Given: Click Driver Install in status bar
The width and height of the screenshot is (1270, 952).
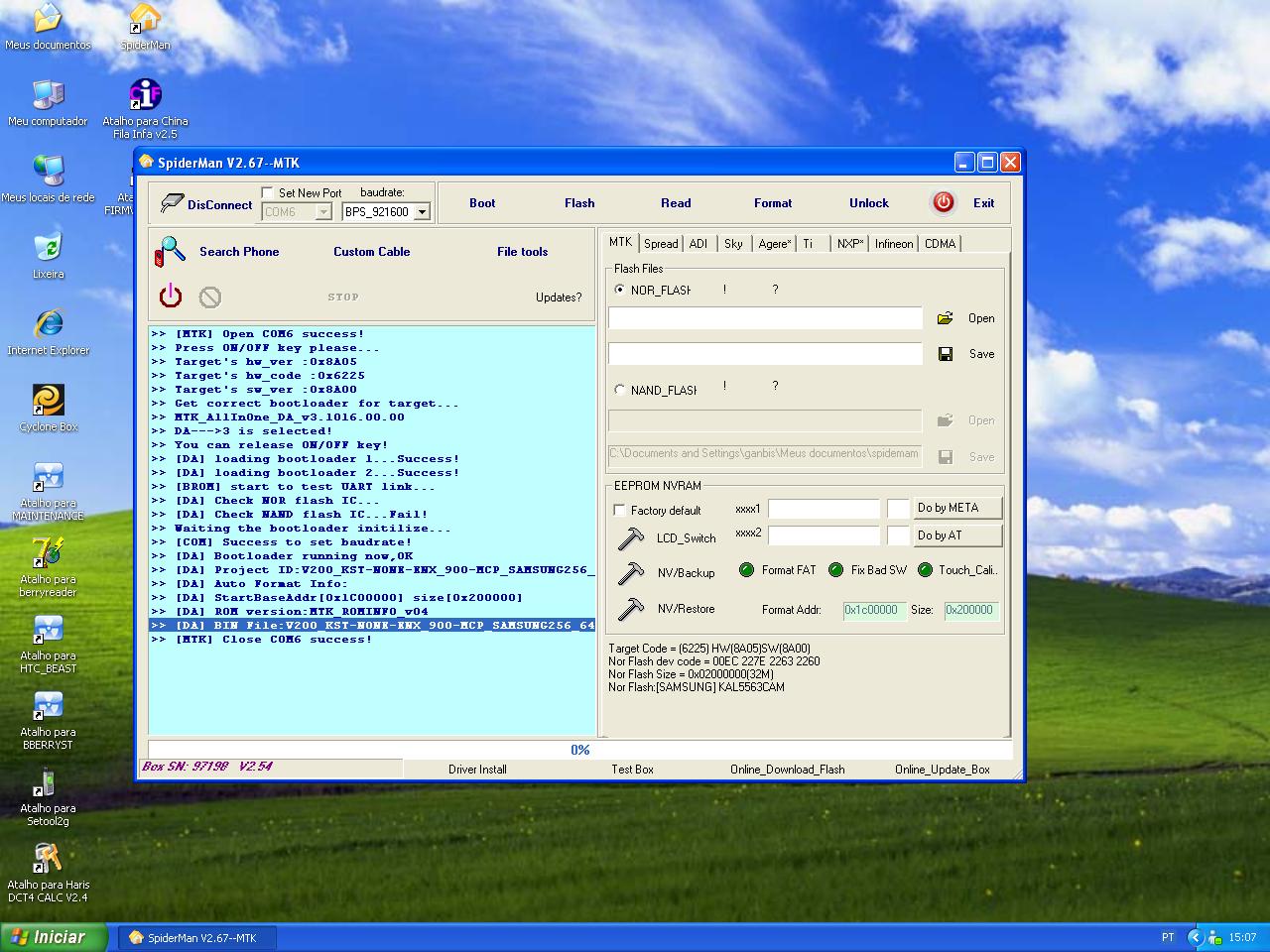Looking at the screenshot, I should pos(477,770).
